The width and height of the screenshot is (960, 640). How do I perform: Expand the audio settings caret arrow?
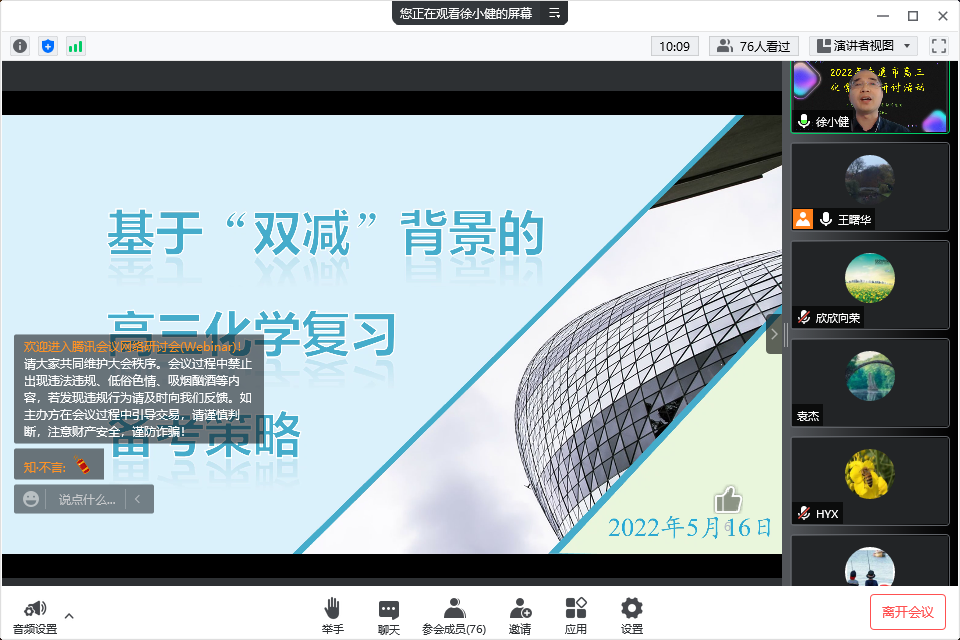point(69,617)
